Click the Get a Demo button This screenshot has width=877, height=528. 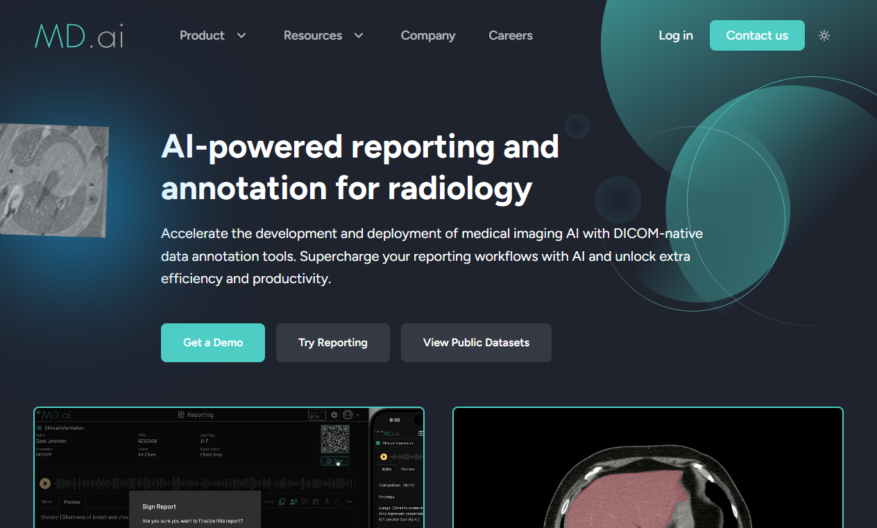point(213,342)
